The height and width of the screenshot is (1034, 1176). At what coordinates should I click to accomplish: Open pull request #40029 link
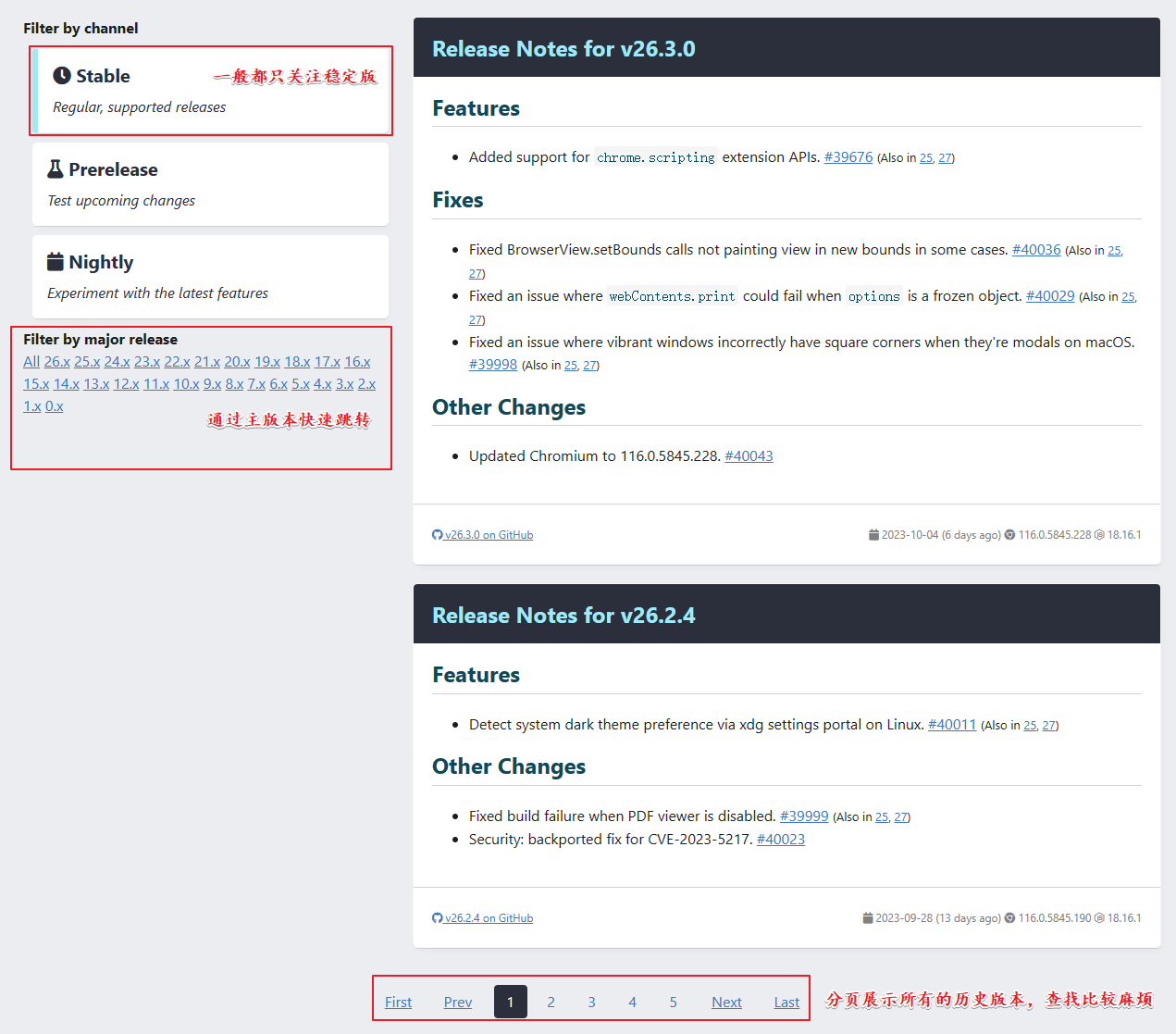pyautogui.click(x=1050, y=296)
